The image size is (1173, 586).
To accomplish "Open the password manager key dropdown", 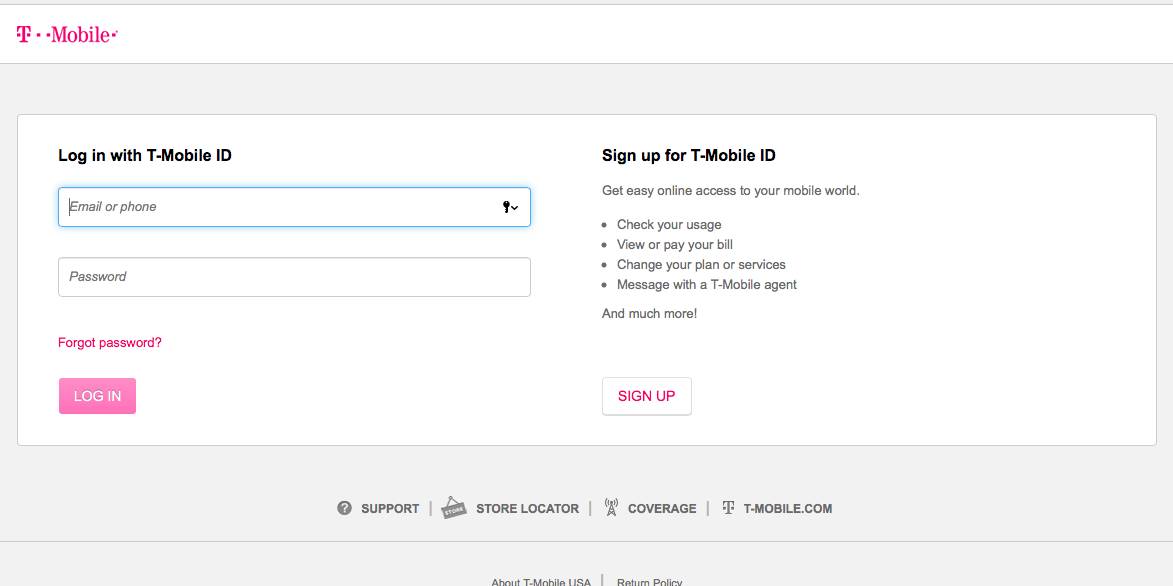I will [510, 207].
